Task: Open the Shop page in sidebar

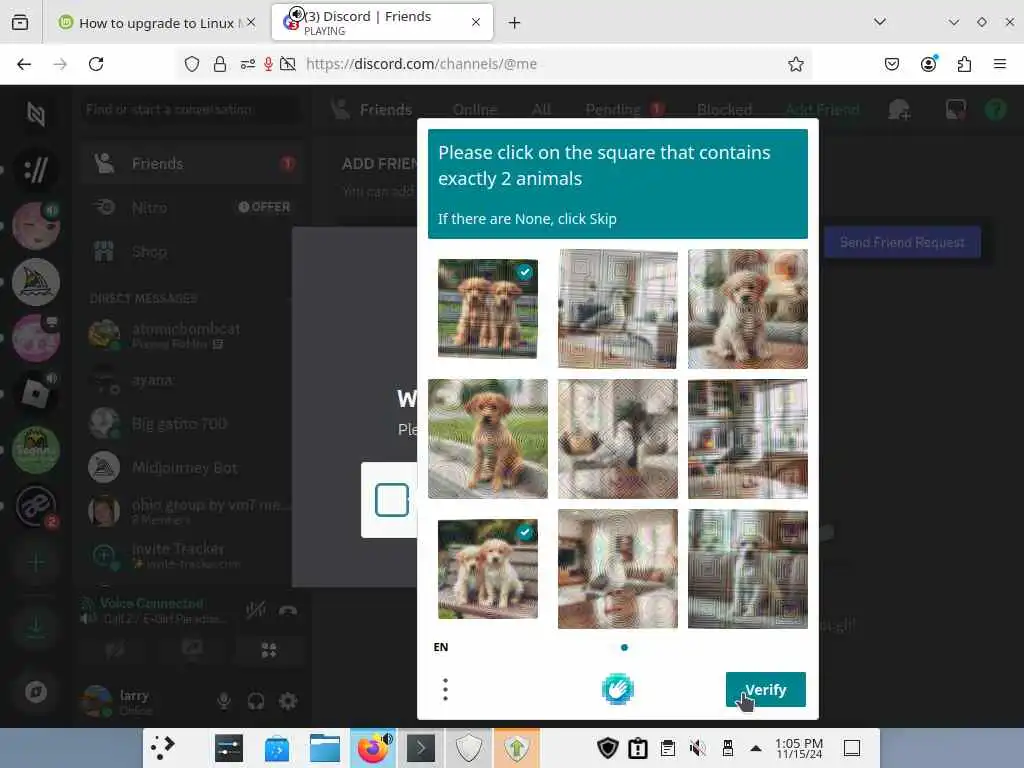Action: 191,251
